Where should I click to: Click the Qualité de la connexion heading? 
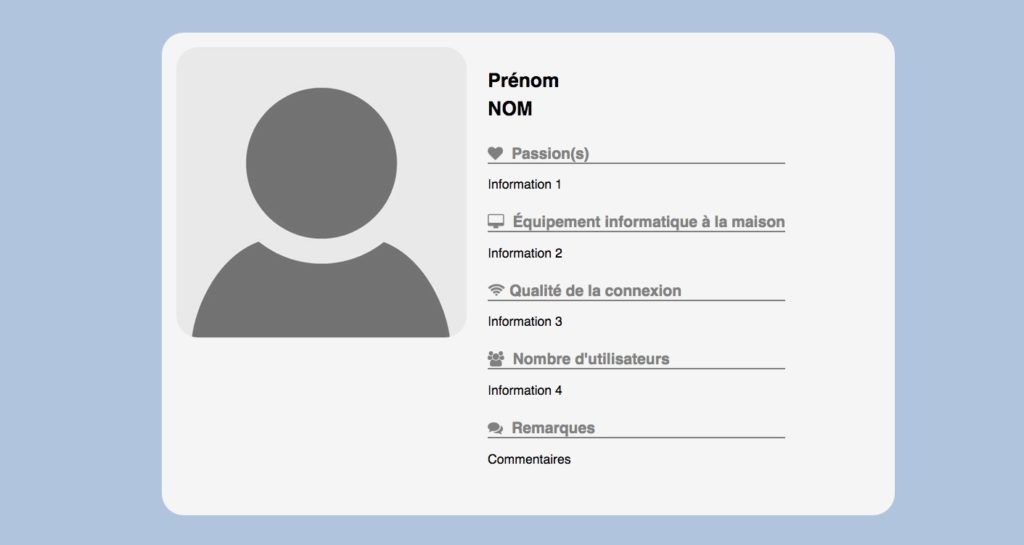595,290
